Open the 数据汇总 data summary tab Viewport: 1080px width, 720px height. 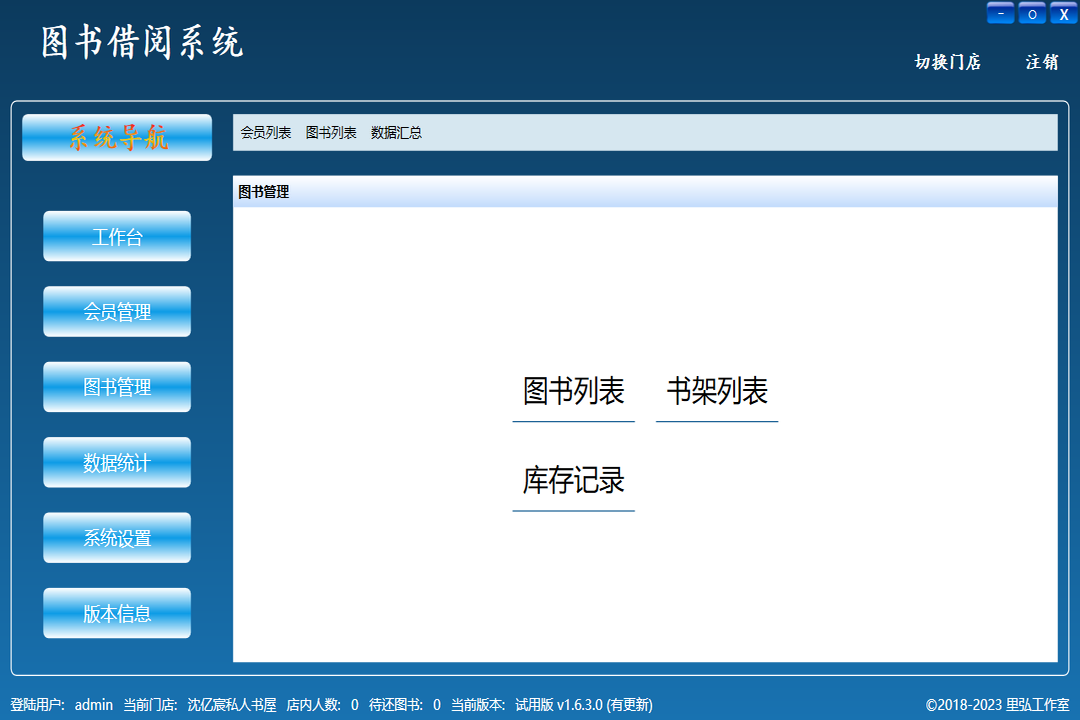(x=395, y=131)
